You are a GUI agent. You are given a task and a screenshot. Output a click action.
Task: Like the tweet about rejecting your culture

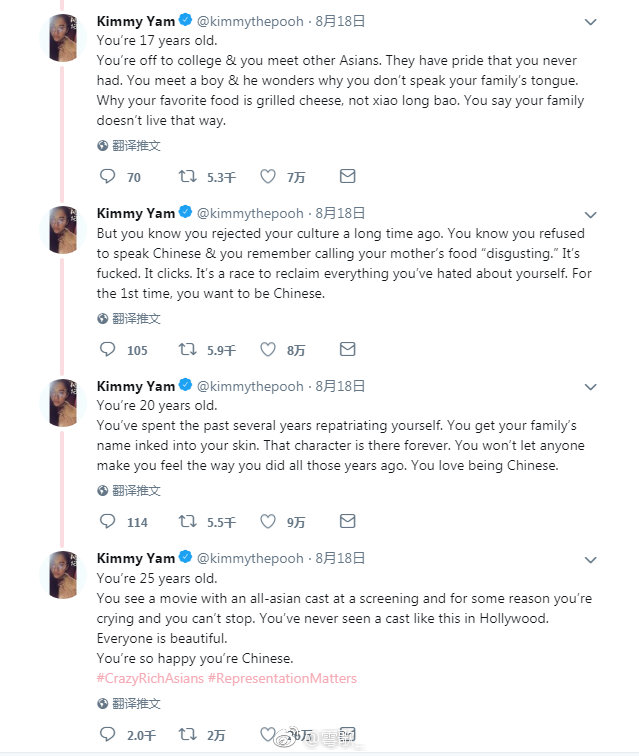pyautogui.click(x=268, y=349)
